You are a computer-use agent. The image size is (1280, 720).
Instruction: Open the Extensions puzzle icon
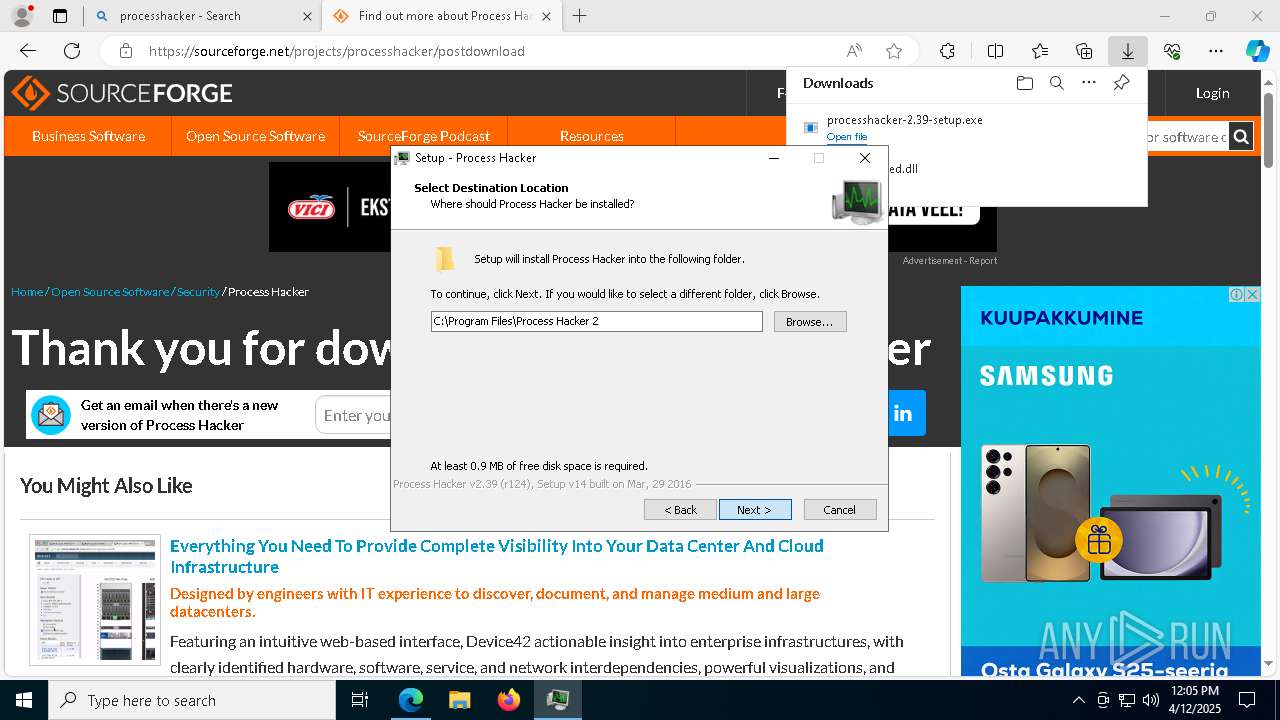[947, 51]
